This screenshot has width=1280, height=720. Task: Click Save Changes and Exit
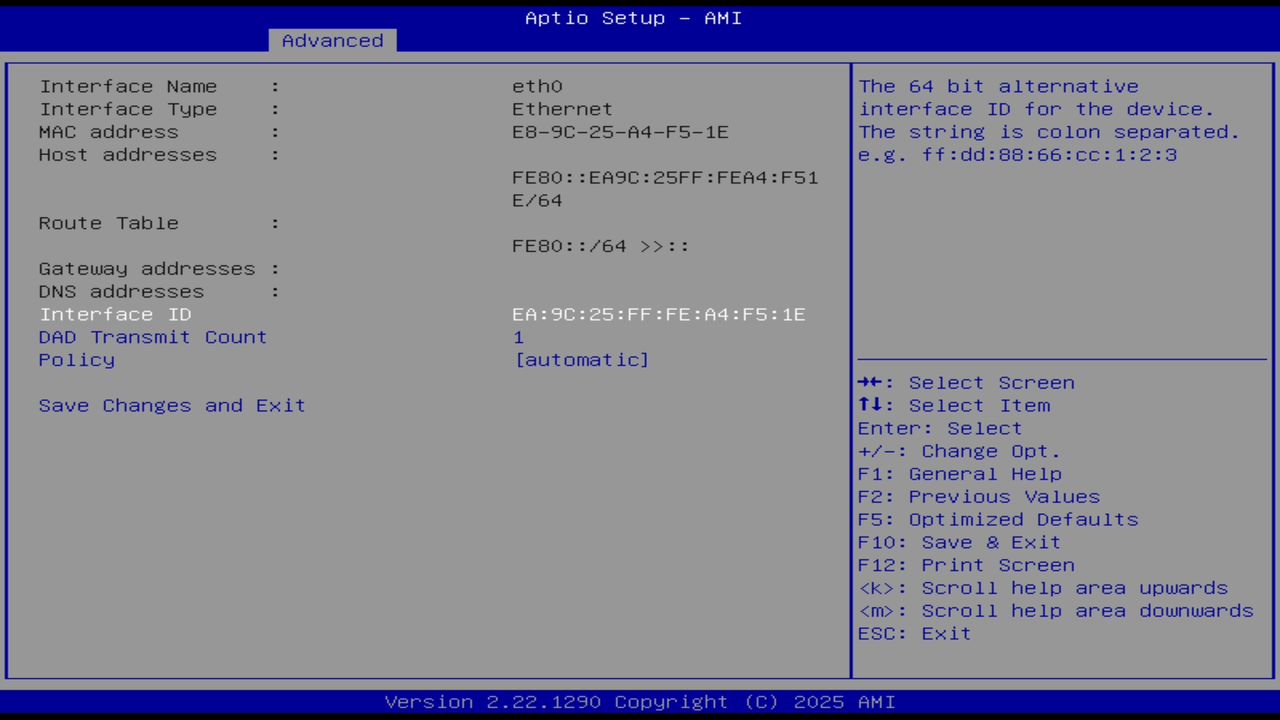tap(171, 405)
